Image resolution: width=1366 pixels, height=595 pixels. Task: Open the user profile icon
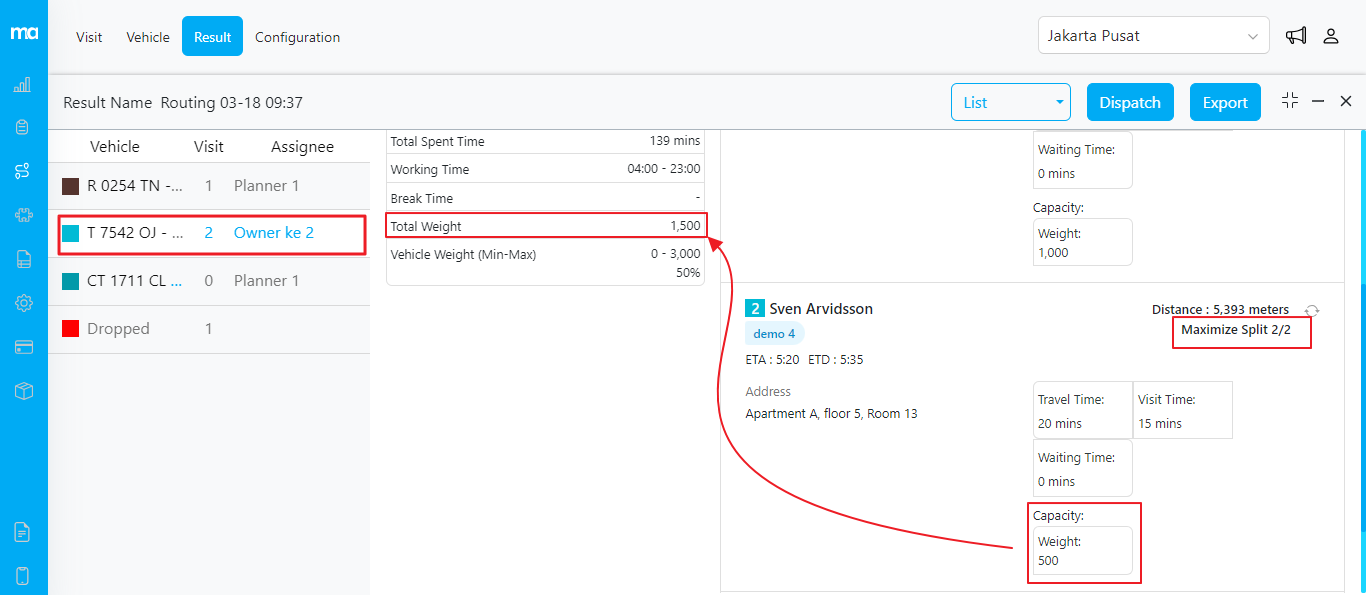point(1331,36)
